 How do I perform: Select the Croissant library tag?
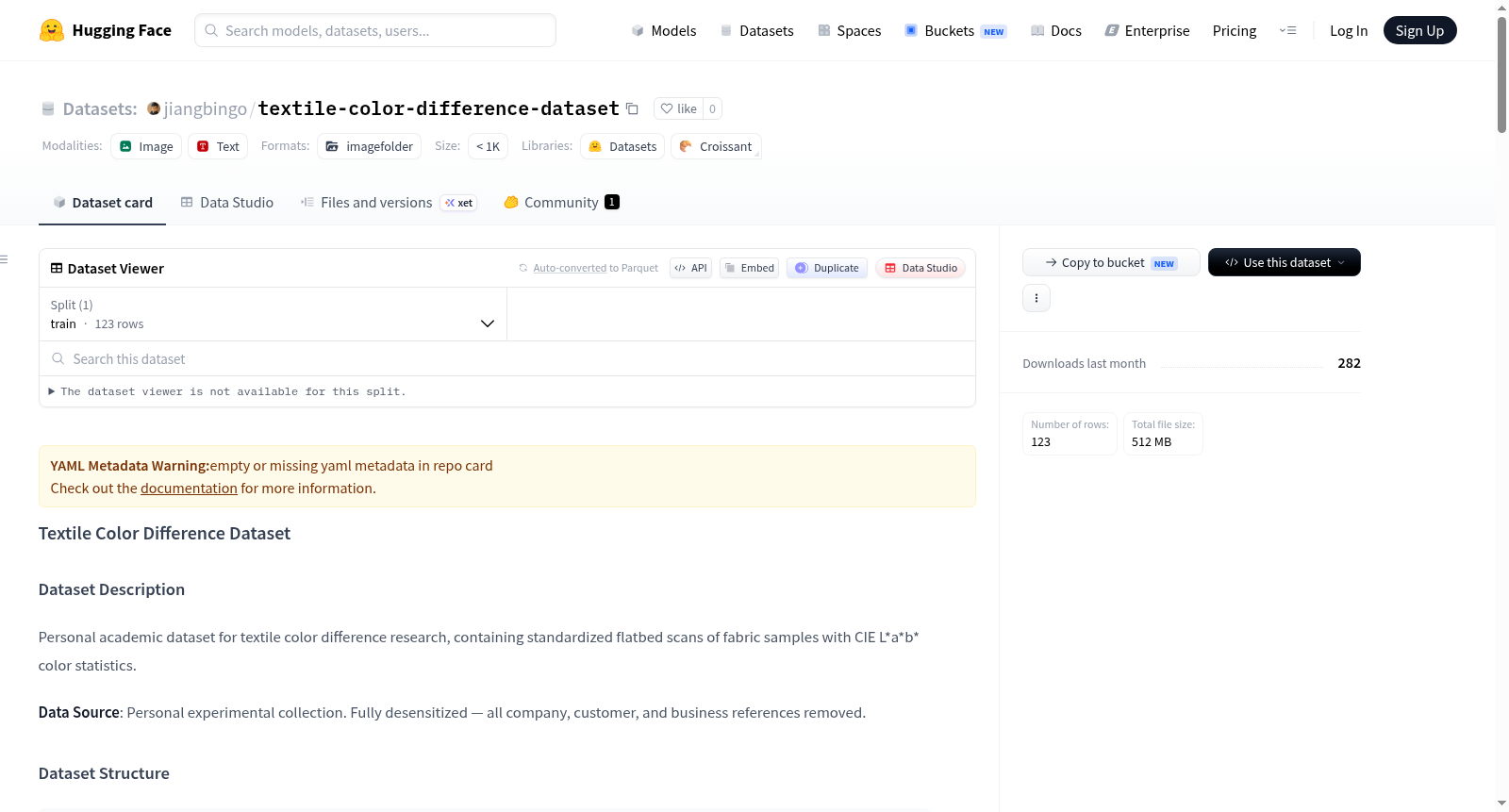tap(716, 146)
